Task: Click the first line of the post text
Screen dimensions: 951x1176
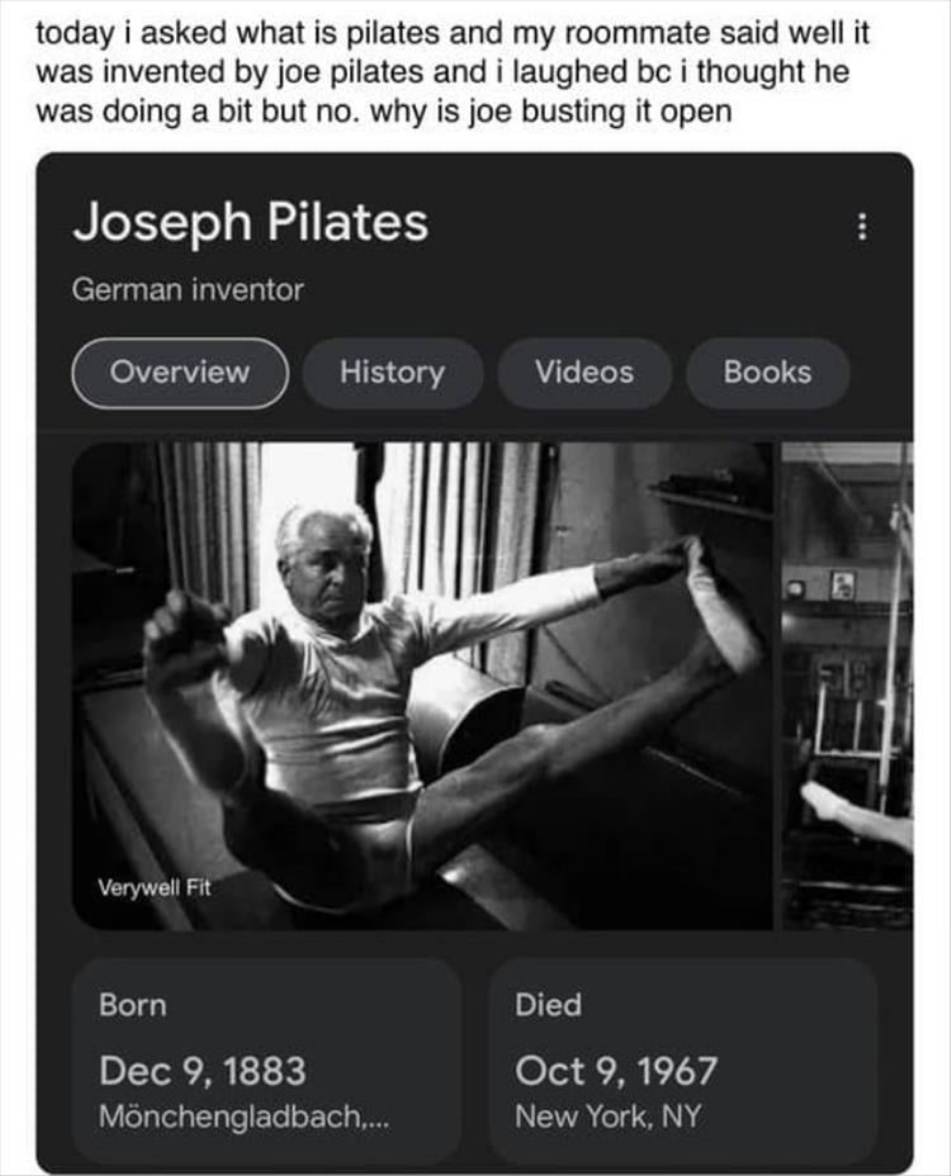Action: (x=452, y=33)
